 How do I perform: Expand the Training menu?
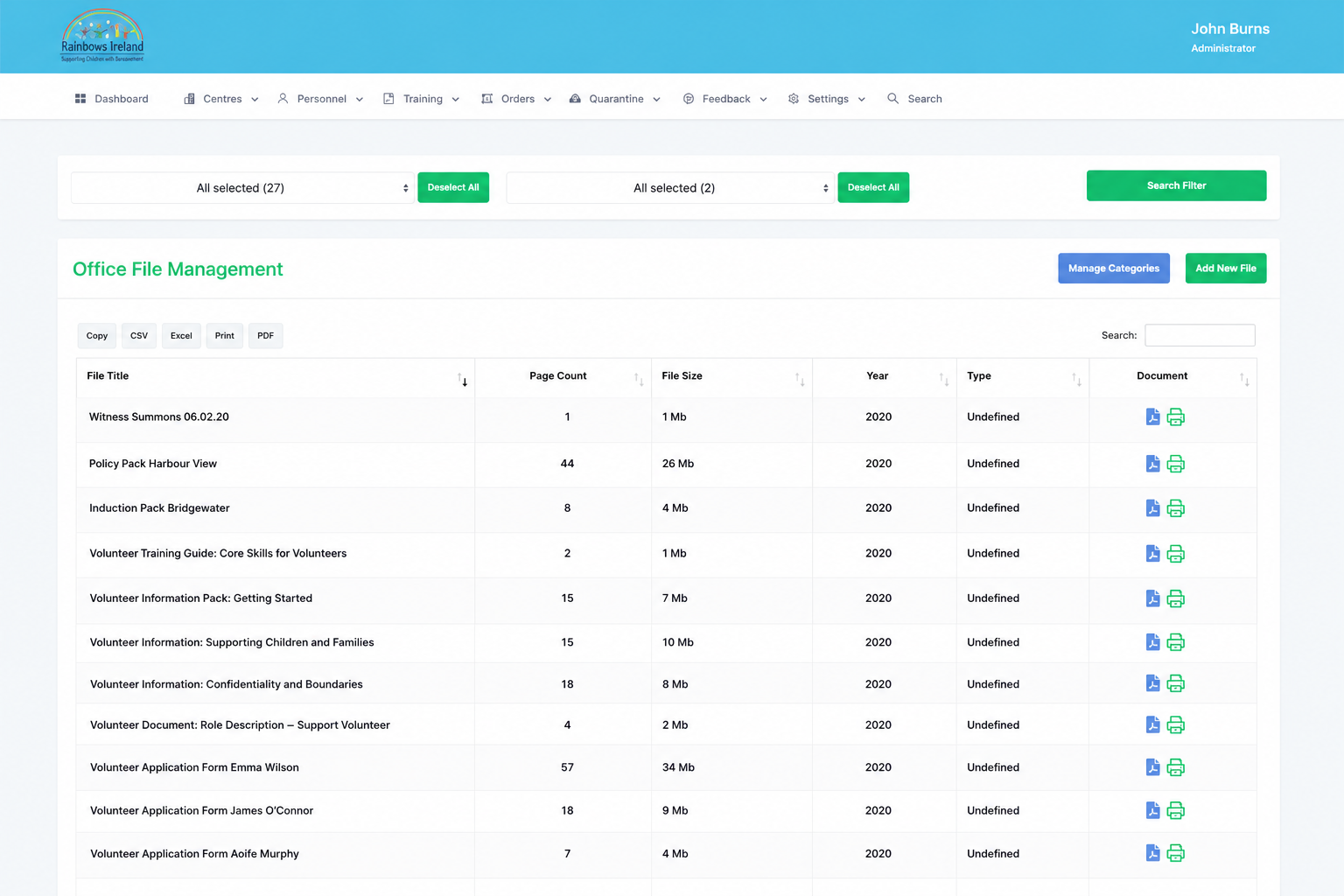[x=422, y=99]
